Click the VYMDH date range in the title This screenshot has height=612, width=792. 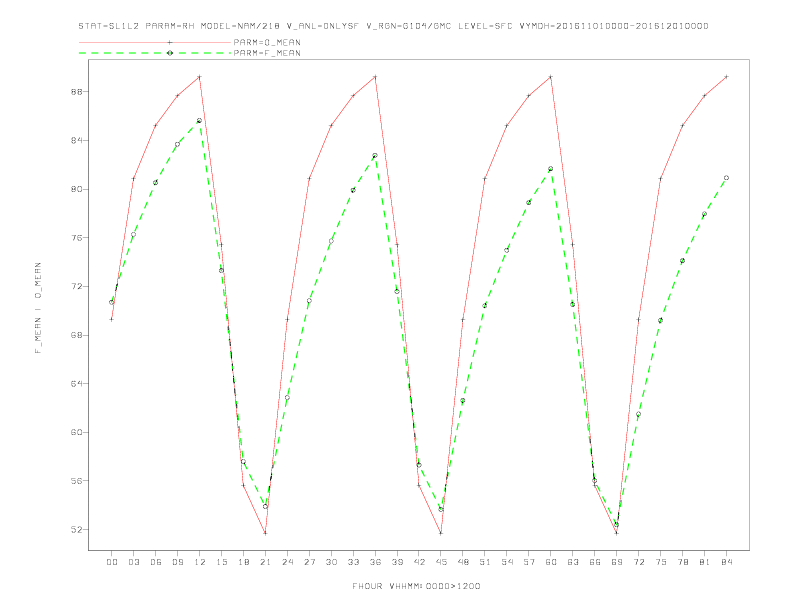pos(614,26)
